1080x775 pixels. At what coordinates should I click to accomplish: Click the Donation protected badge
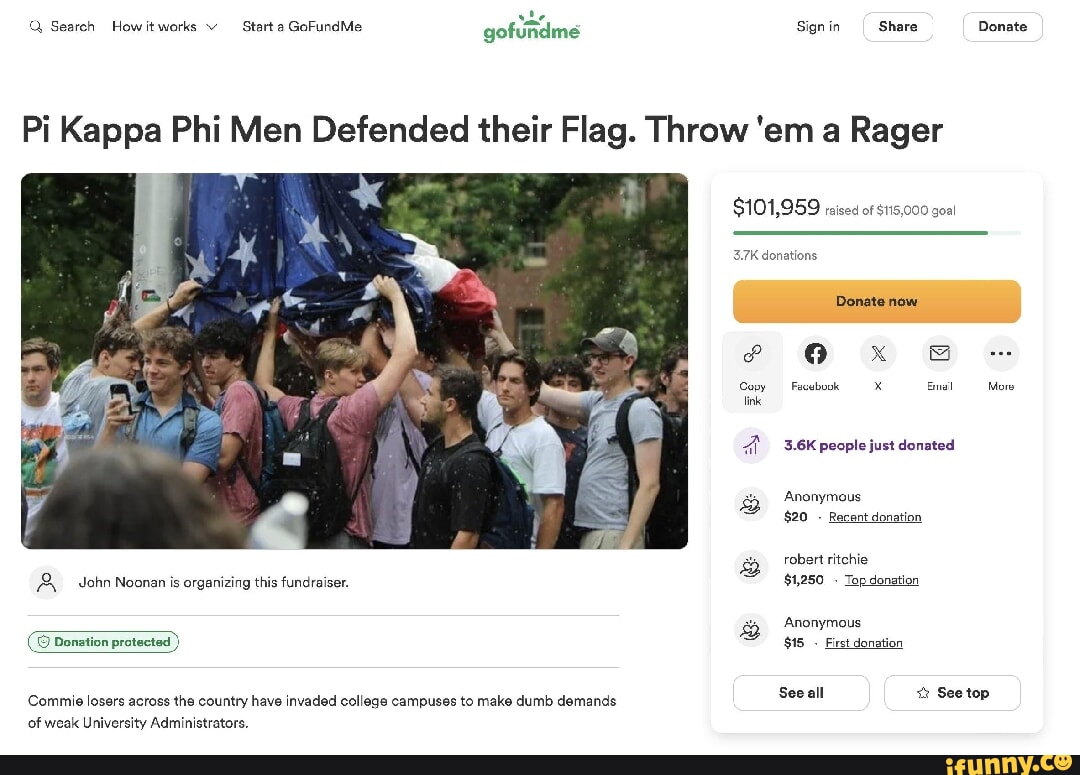point(103,641)
